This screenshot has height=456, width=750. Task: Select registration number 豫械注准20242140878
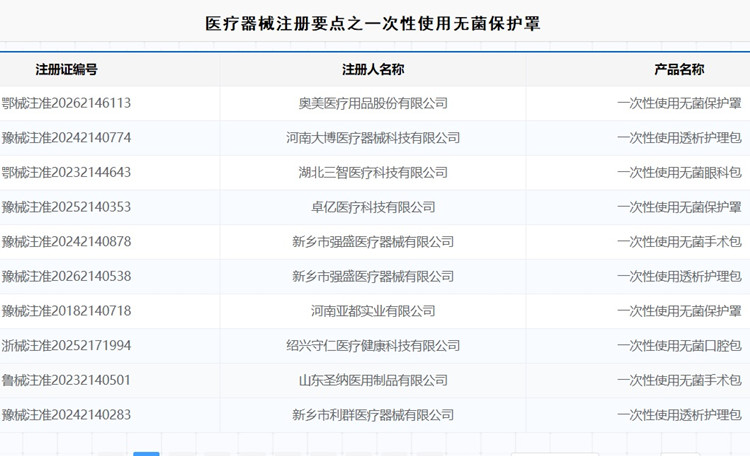[x=66, y=242]
